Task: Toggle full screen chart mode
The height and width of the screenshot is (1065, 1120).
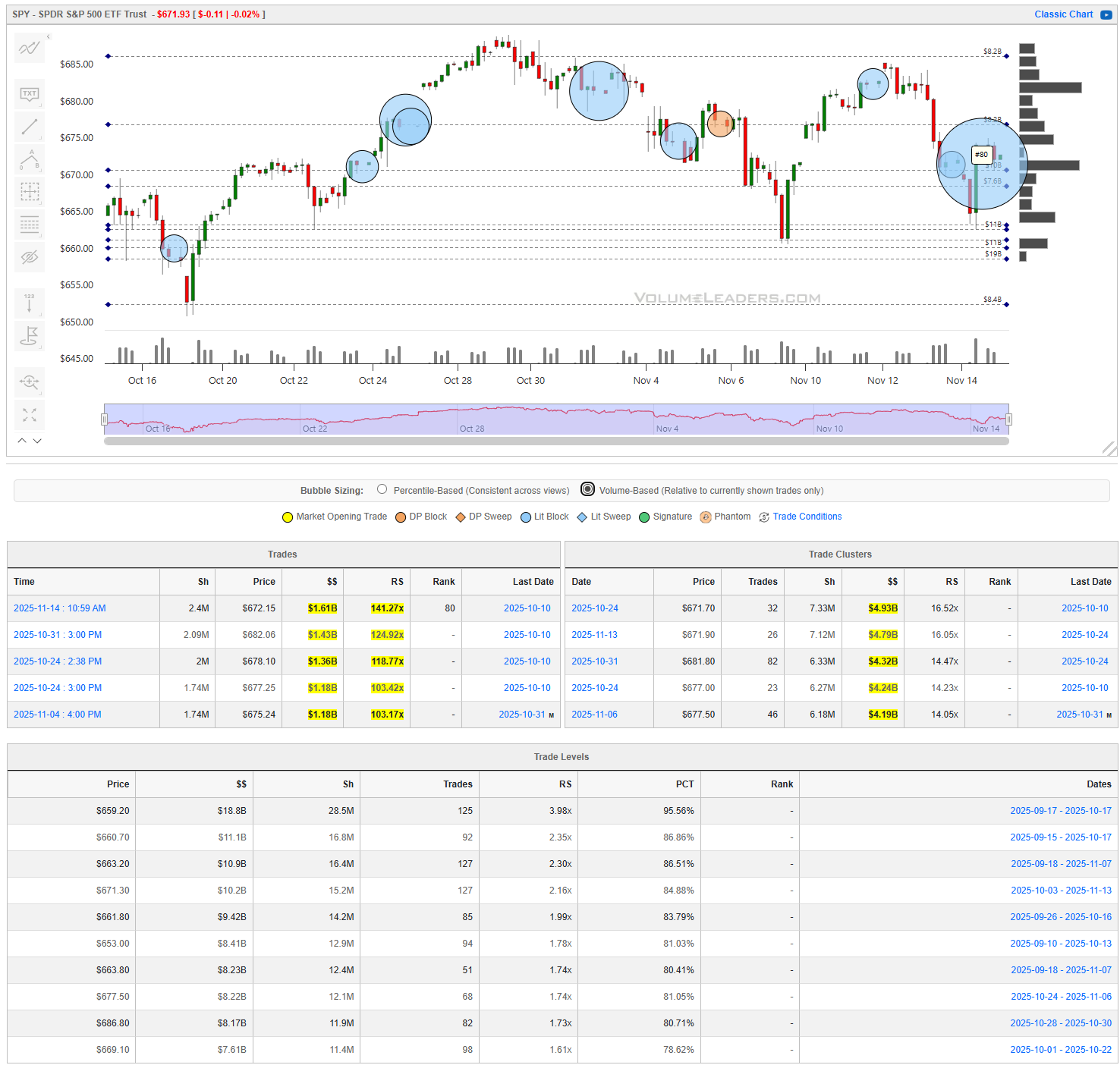Action: click(x=30, y=415)
